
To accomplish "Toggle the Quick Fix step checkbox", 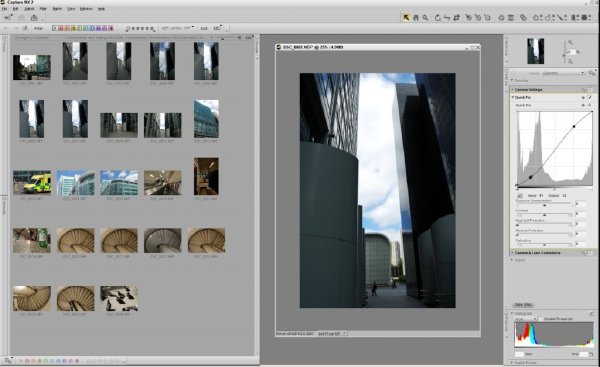I will point(590,98).
